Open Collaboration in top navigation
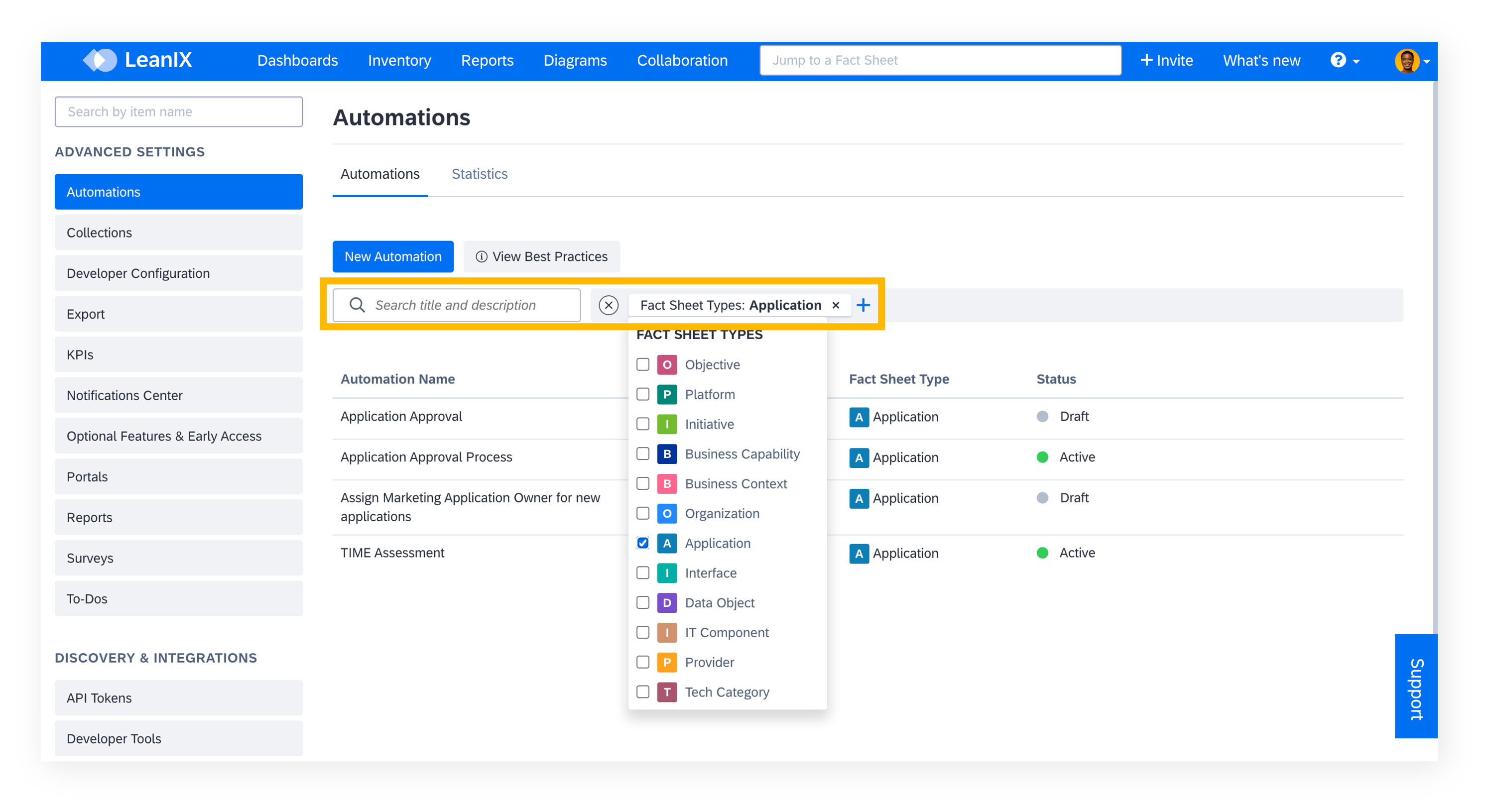The image size is (1490, 812). 682,60
